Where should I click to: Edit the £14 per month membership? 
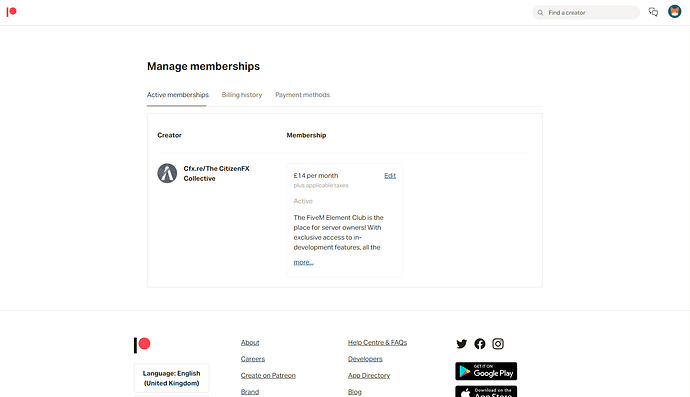pos(390,176)
